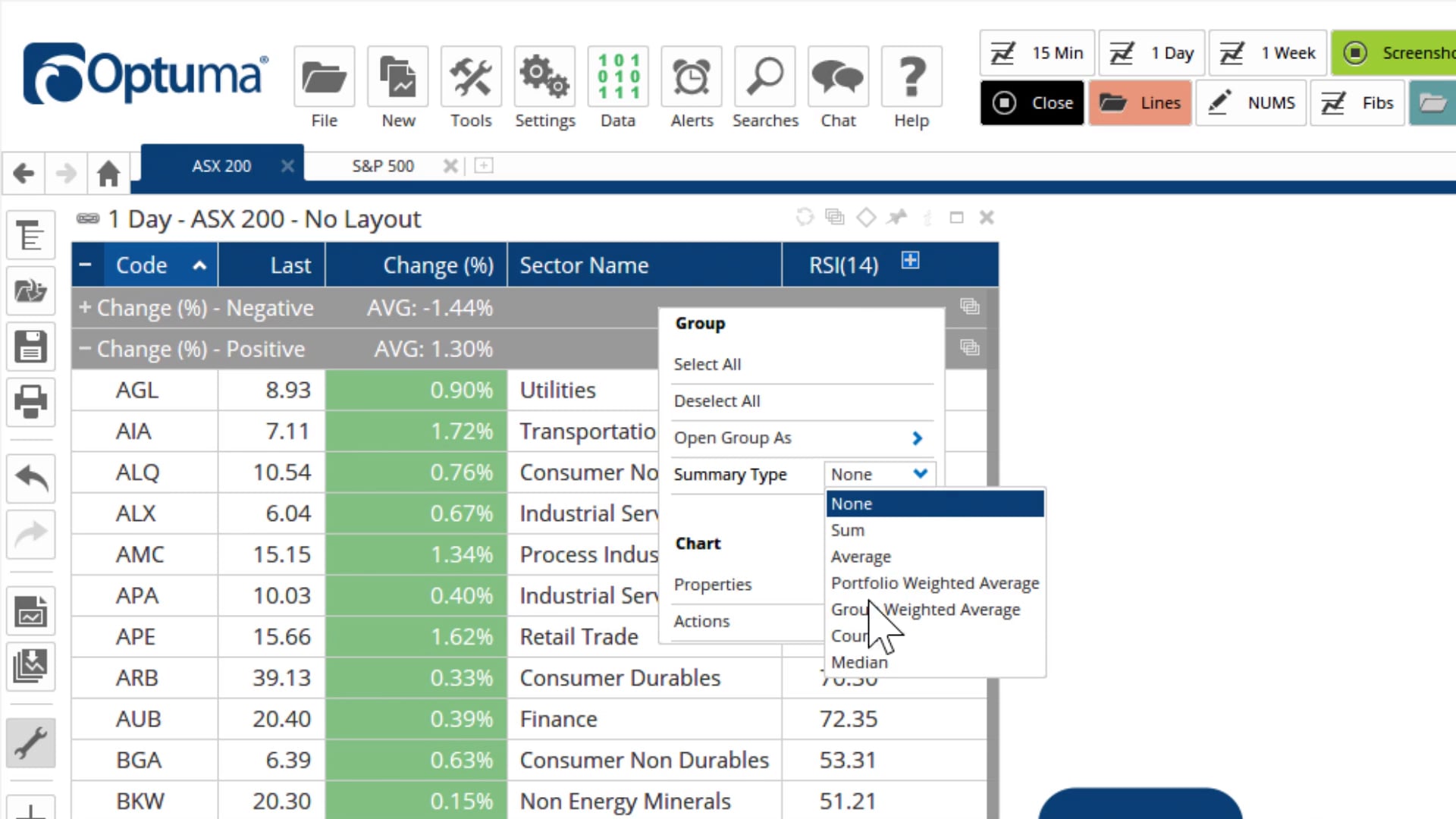Open the Summary Type dropdown

(880, 474)
